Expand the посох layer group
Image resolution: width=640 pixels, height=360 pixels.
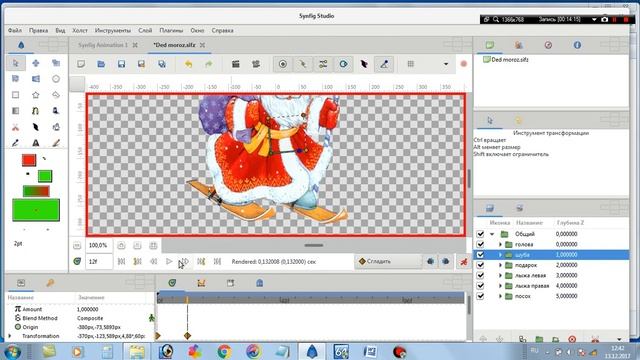[x=500, y=296]
